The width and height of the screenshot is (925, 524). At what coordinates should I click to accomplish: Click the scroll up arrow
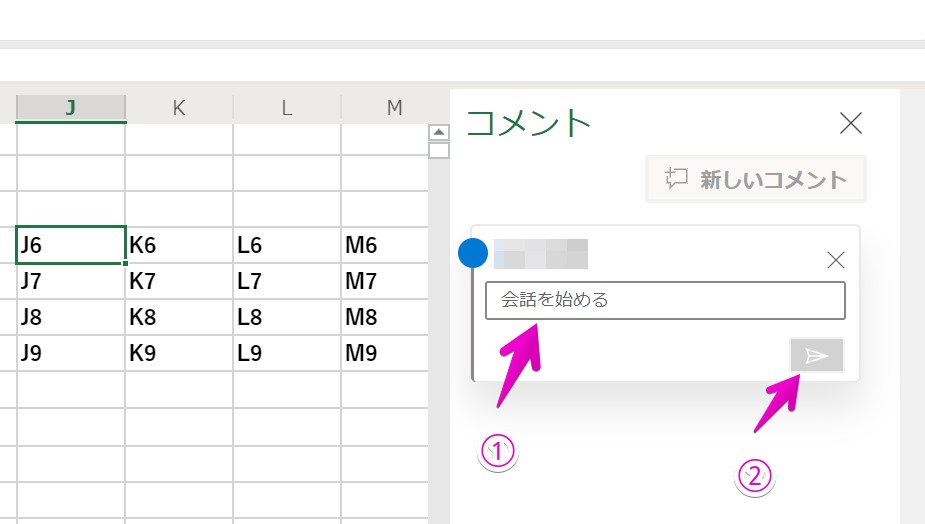(438, 132)
